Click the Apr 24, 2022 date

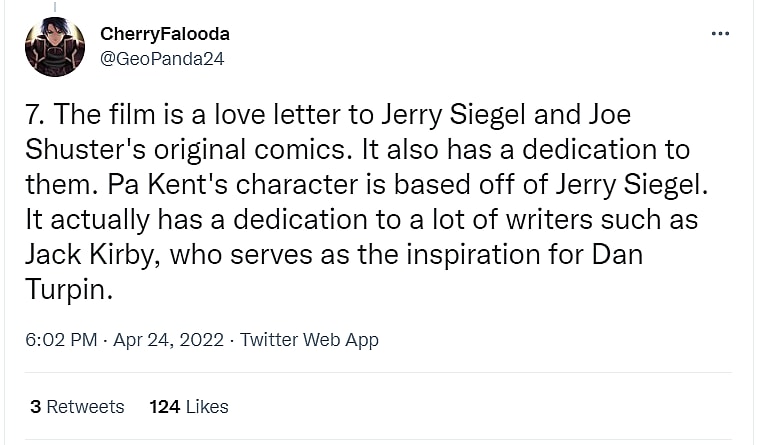click(167, 340)
